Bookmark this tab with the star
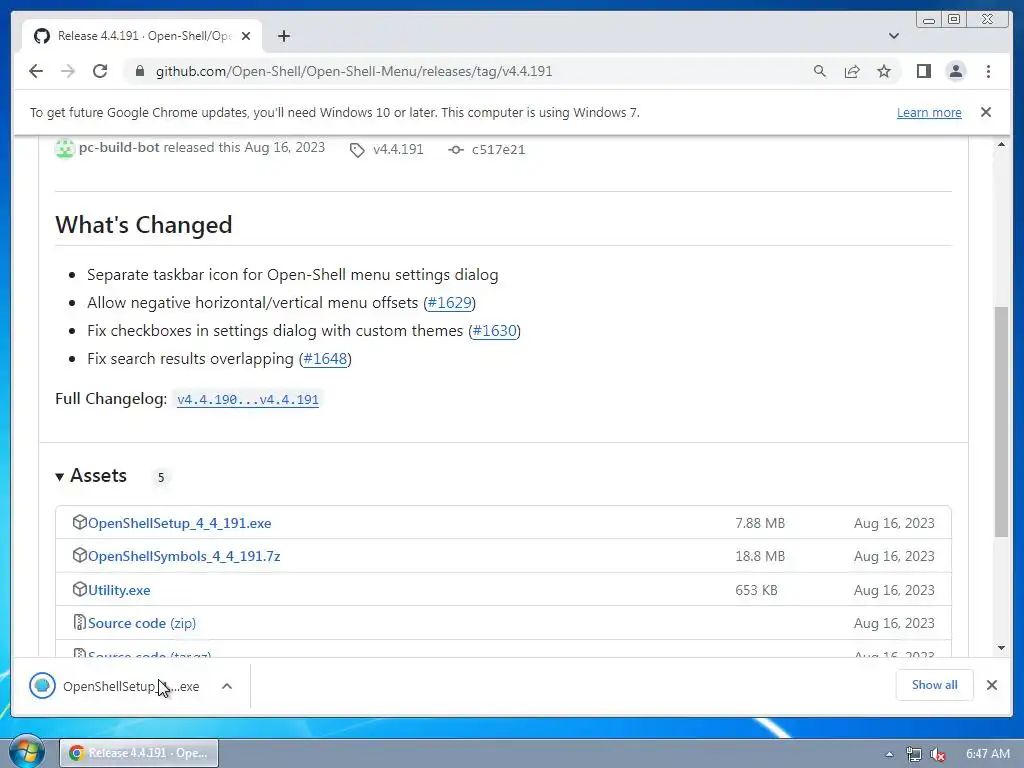The height and width of the screenshot is (768, 1024). pyautogui.click(x=884, y=71)
